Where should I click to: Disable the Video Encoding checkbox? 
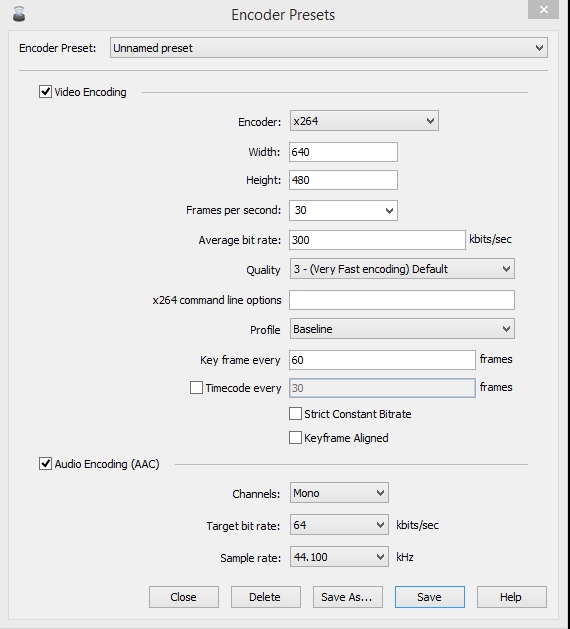45,91
